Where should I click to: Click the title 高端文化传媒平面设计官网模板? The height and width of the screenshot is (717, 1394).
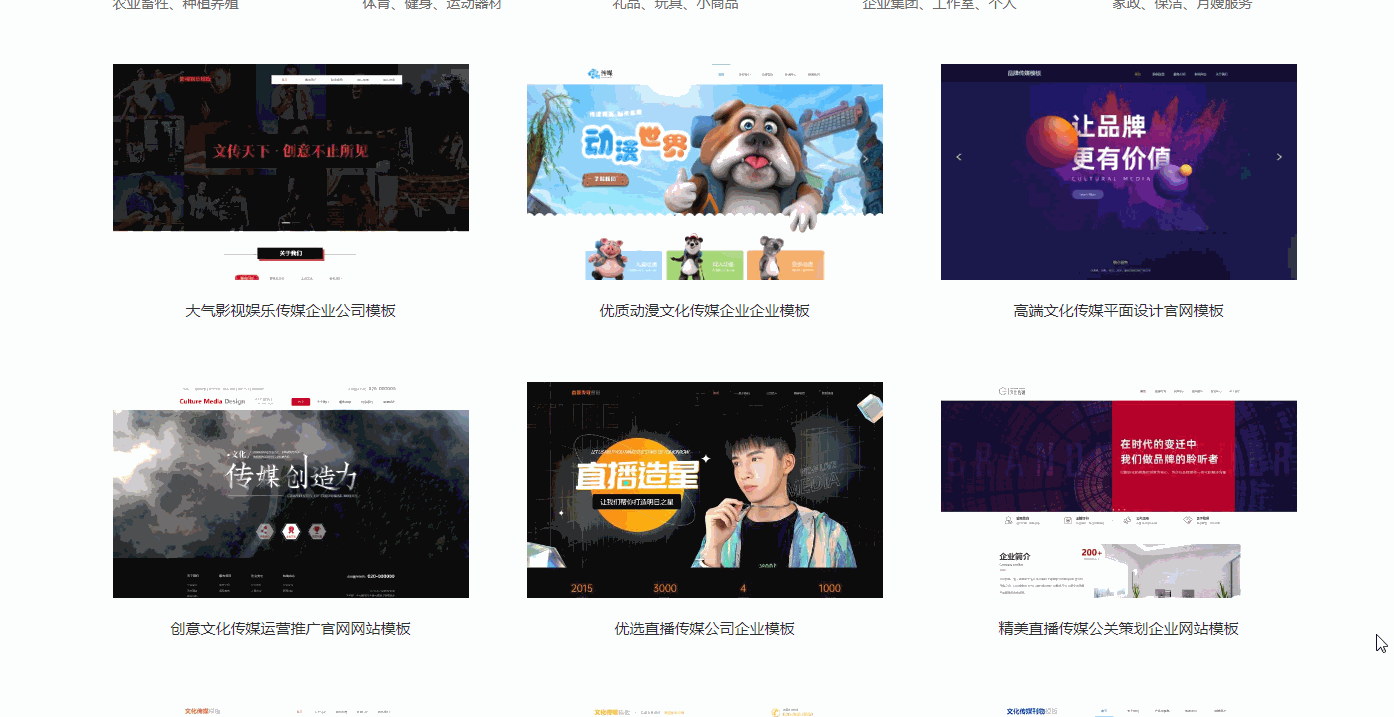tap(1119, 311)
